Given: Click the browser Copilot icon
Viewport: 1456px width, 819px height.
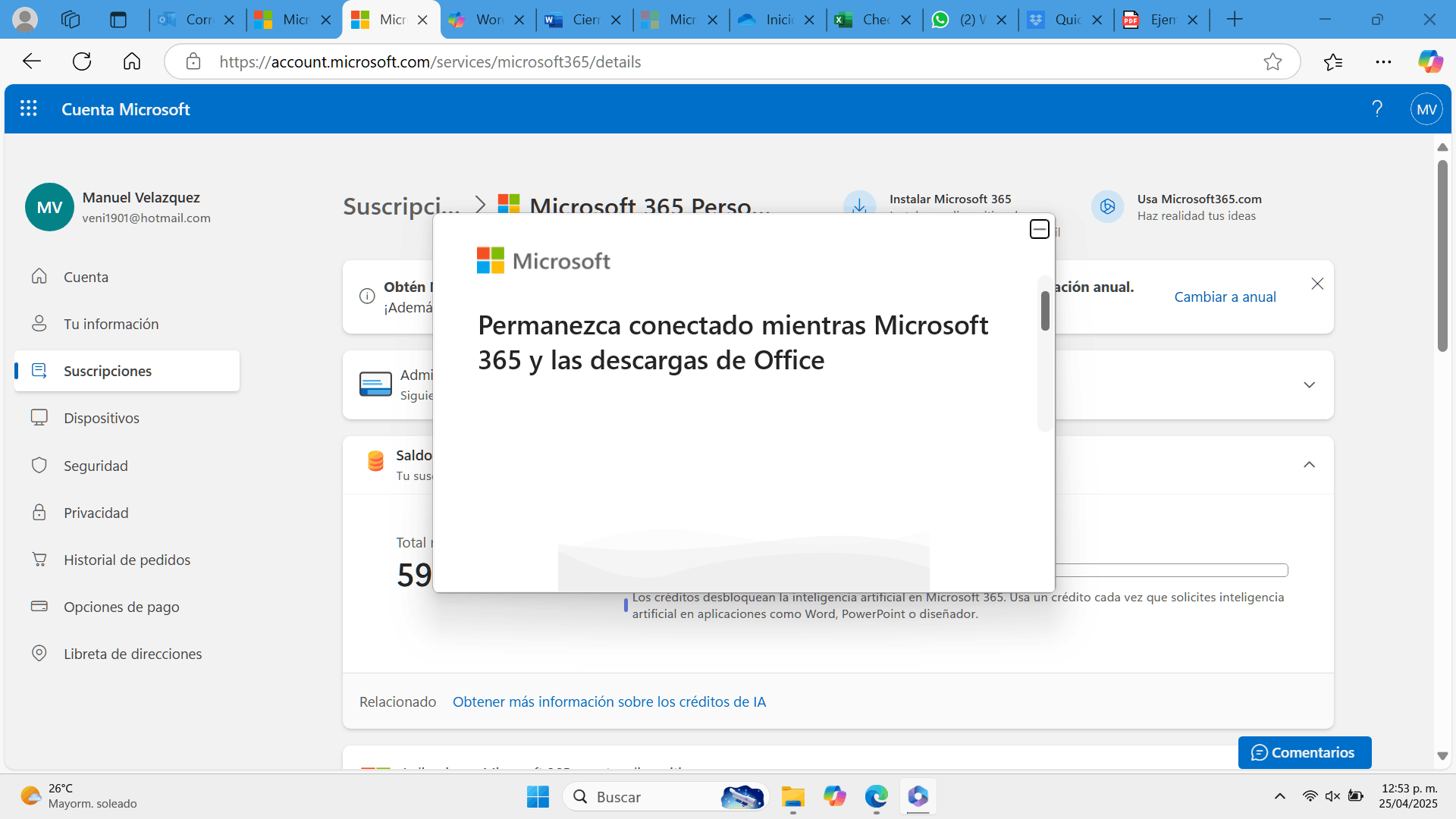Looking at the screenshot, I should coord(1430,61).
